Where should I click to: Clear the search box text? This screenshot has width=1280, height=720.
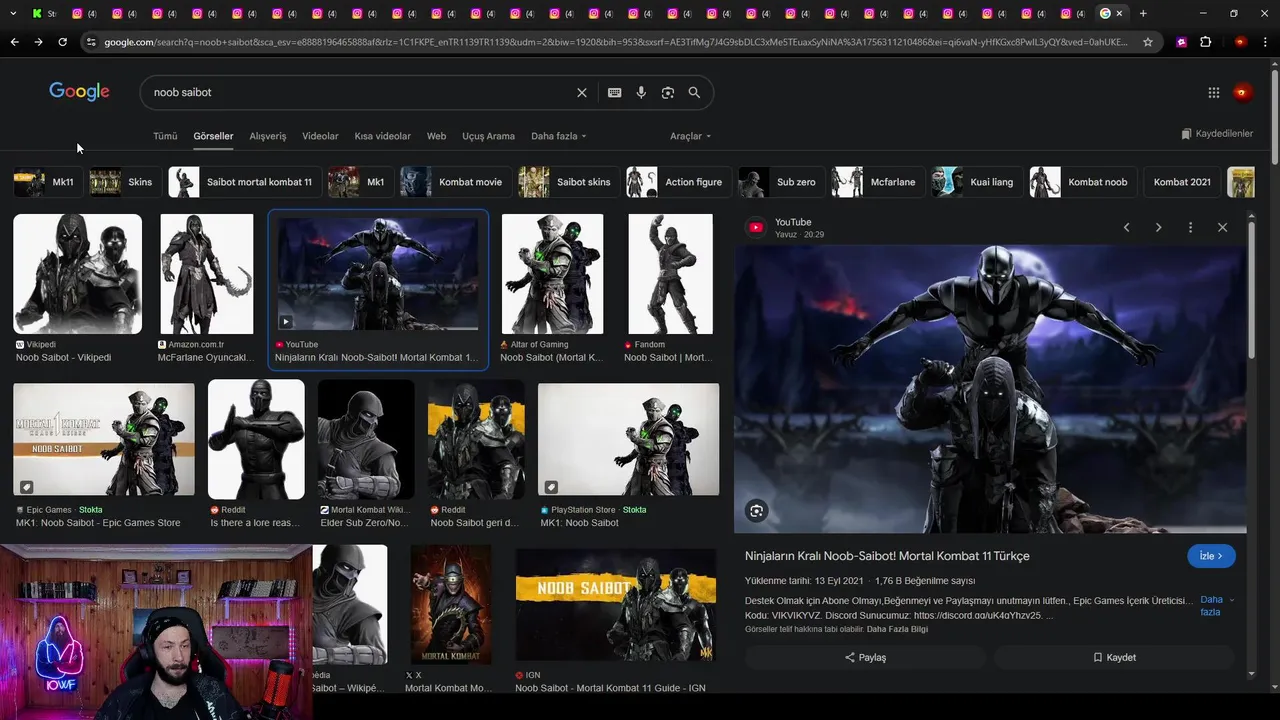[582, 92]
